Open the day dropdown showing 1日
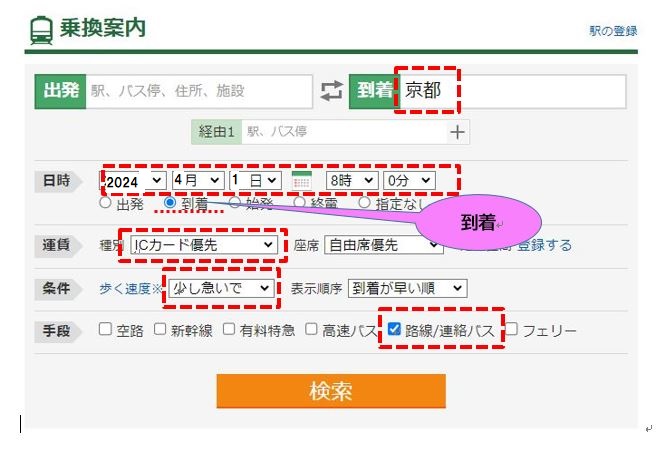The image size is (662, 456). click(255, 181)
